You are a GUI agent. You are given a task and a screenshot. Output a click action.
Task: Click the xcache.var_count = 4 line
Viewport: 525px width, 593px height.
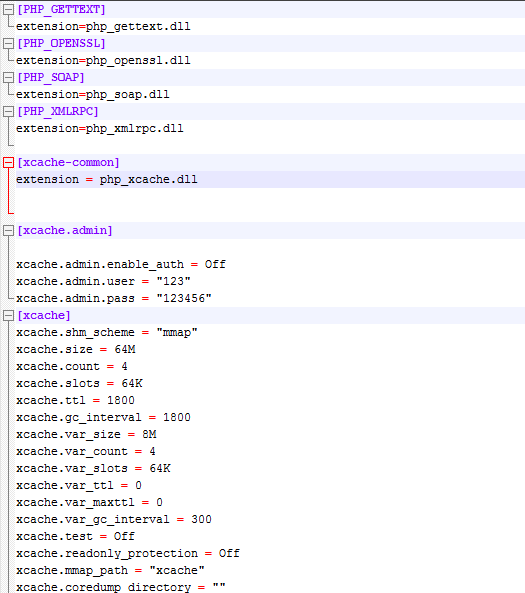pyautogui.click(x=86, y=452)
